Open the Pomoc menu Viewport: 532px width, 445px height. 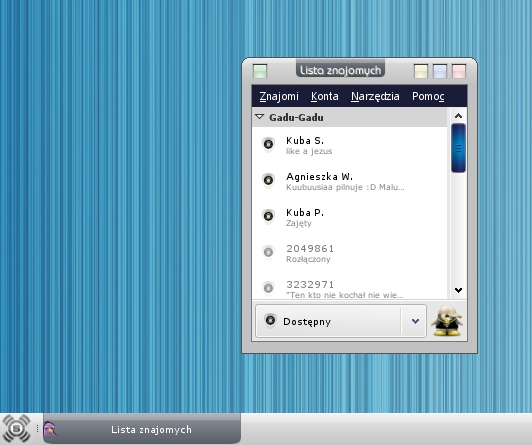428,96
